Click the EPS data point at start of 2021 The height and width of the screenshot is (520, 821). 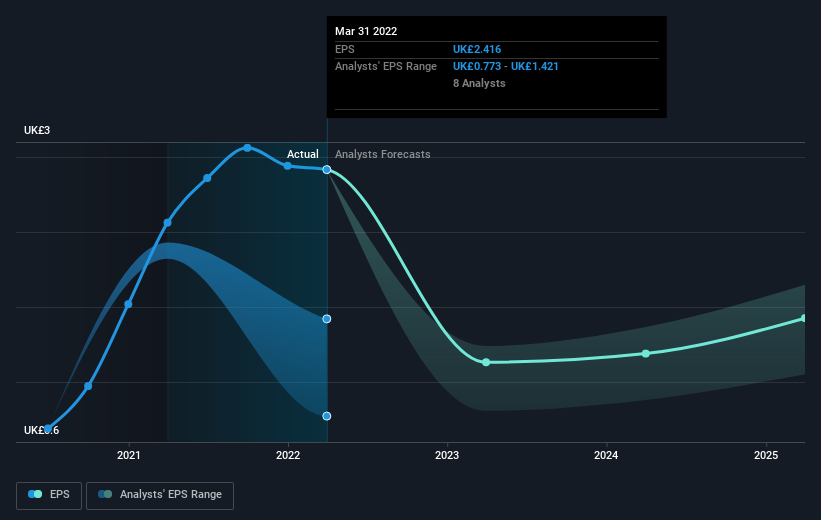click(128, 304)
